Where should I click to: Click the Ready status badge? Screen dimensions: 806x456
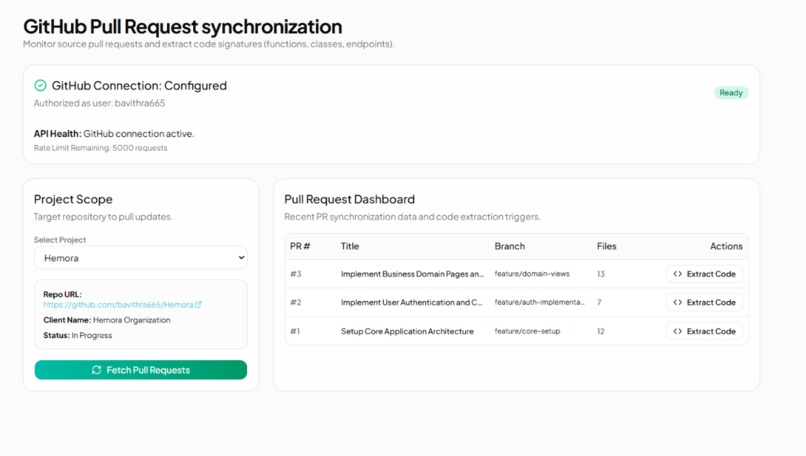(x=731, y=93)
